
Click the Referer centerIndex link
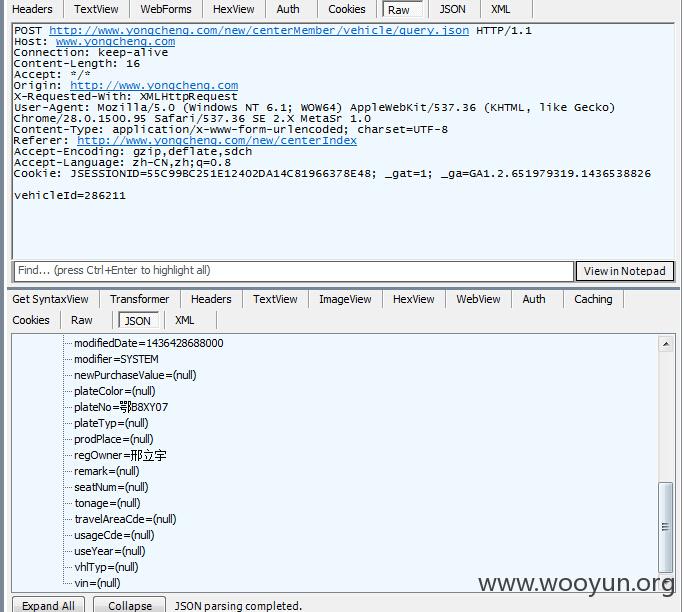(x=217, y=140)
